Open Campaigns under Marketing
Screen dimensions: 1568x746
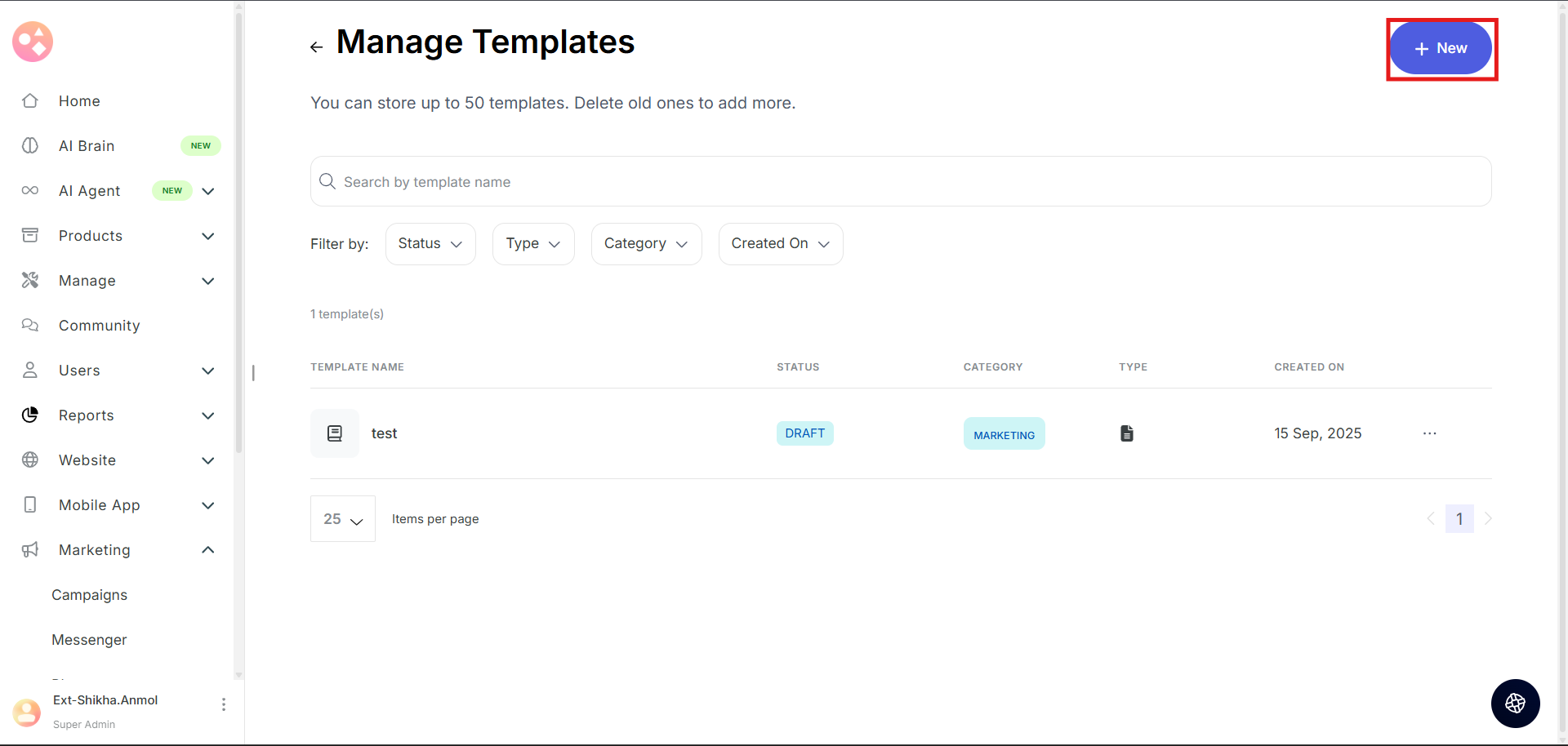[90, 595]
